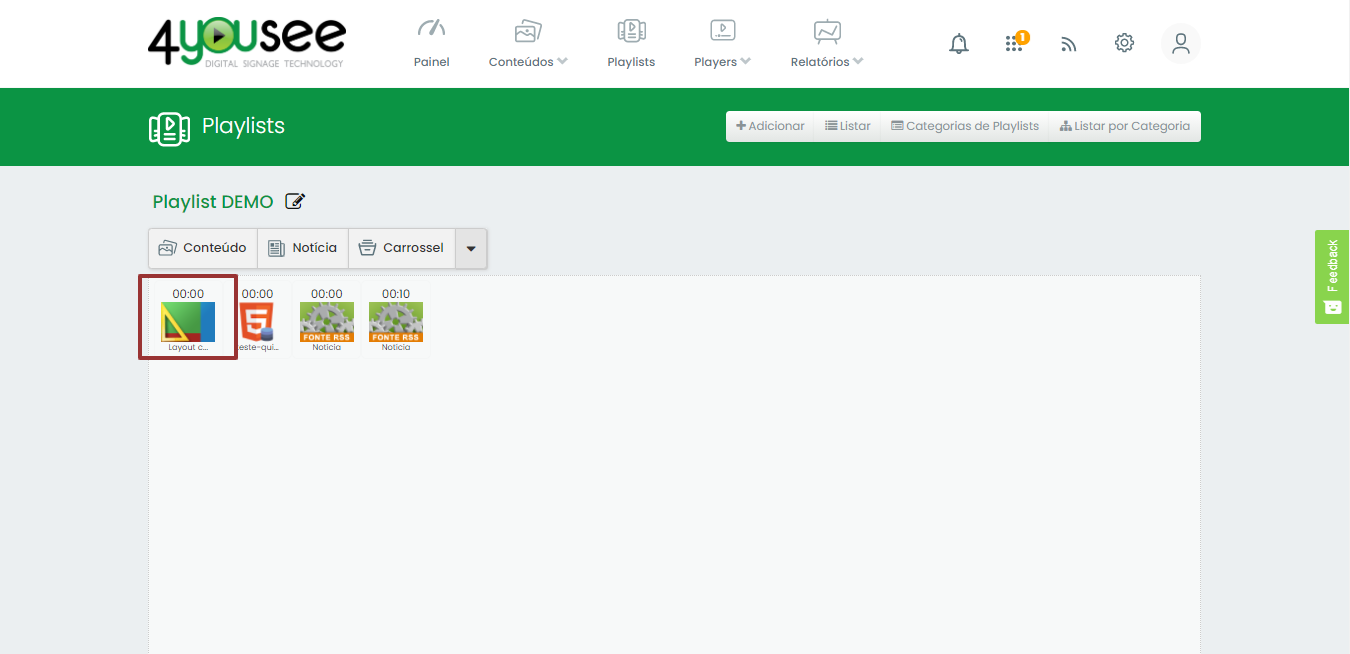Click the Playlists nav icon
This screenshot has width=1350, height=654.
(631, 31)
